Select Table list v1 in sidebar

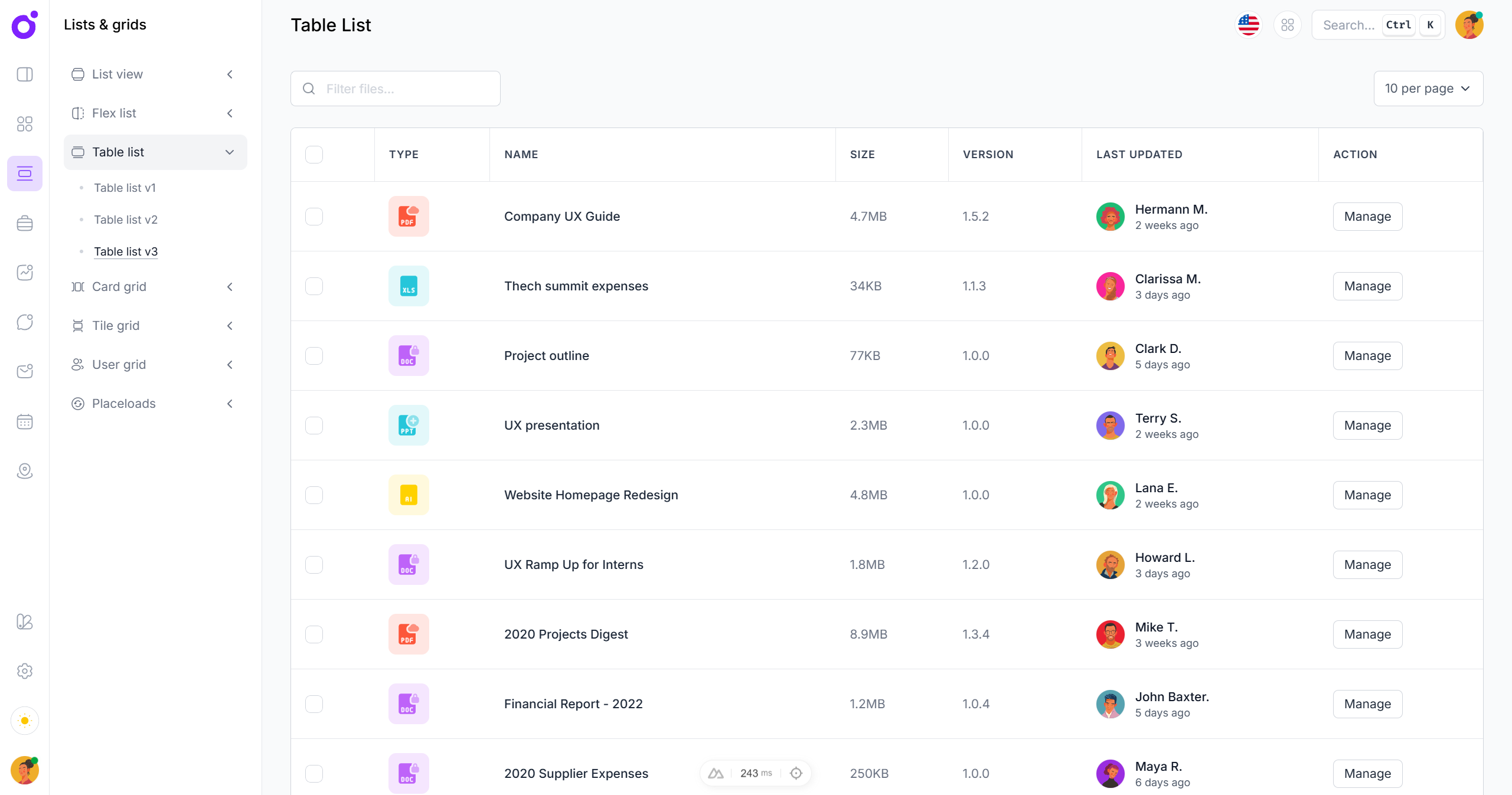[125, 188]
